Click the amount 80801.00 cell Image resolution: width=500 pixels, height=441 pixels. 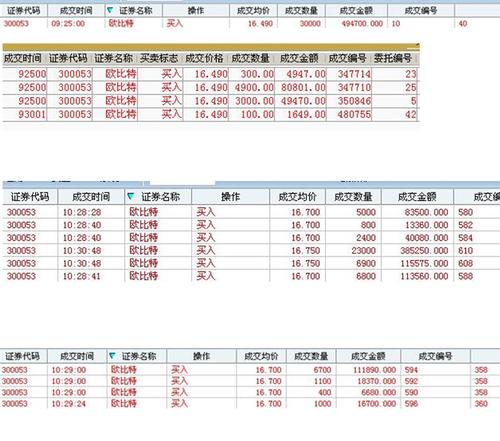pos(303,88)
